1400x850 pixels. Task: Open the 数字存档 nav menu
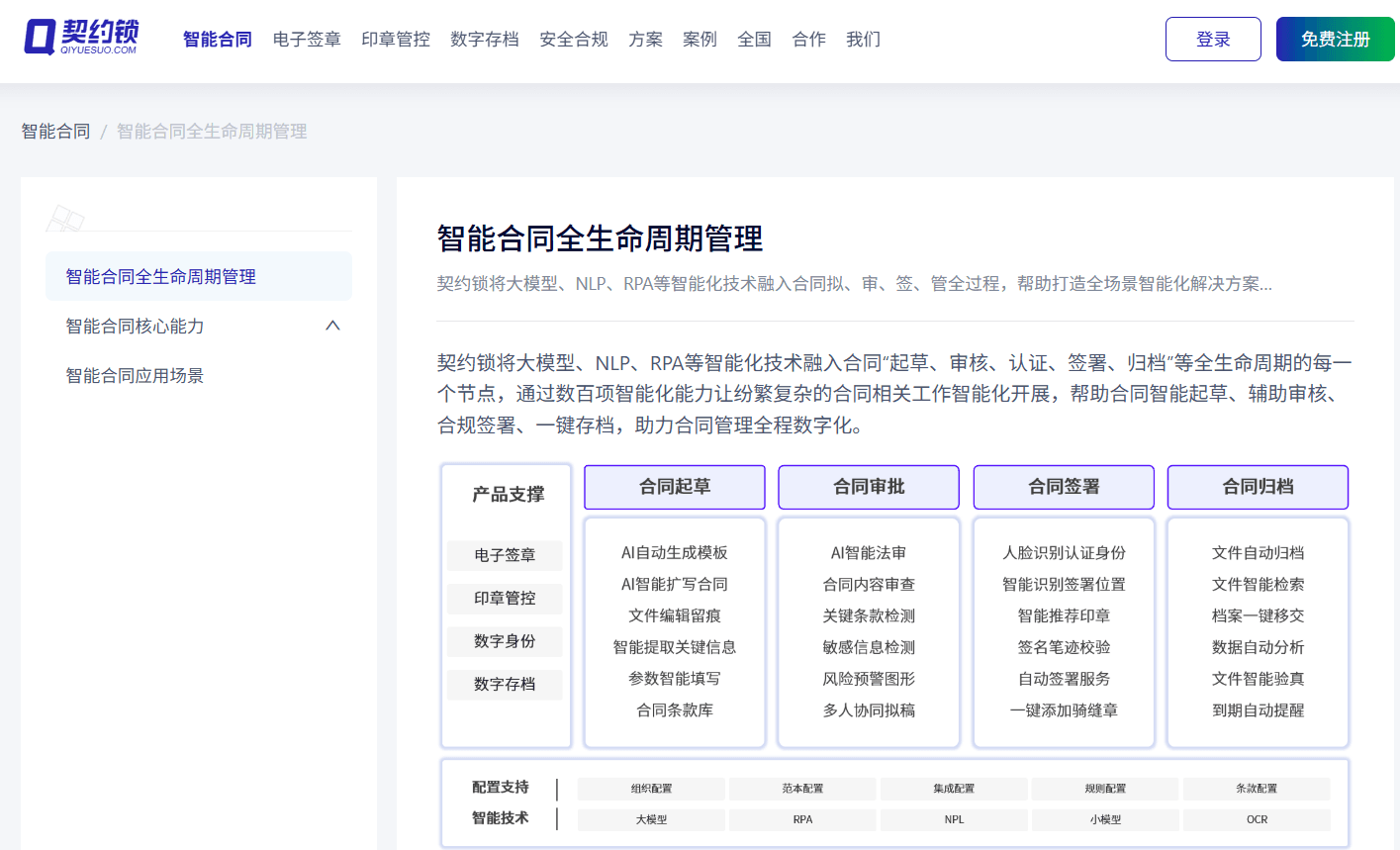pyautogui.click(x=485, y=40)
